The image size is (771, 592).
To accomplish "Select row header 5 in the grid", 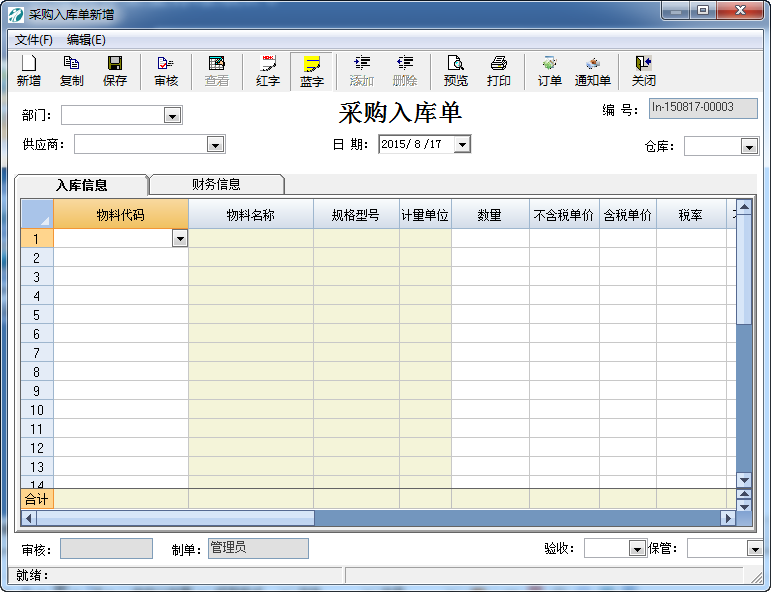I will coord(37,315).
